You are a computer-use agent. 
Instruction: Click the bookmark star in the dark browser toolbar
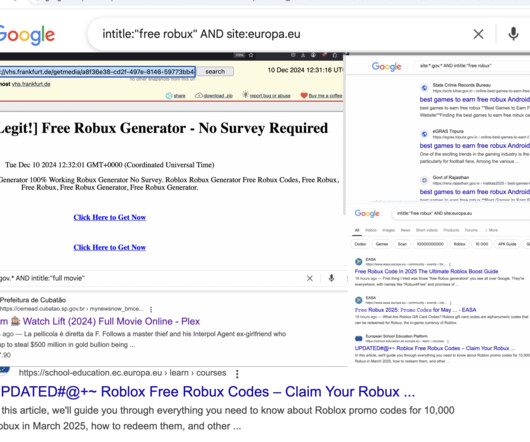coord(251,55)
